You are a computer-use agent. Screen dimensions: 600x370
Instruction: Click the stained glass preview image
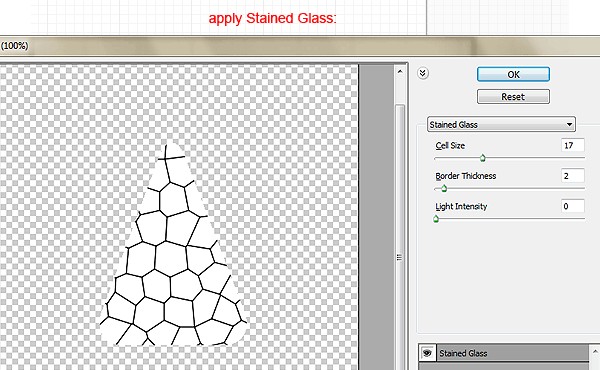[x=173, y=245]
